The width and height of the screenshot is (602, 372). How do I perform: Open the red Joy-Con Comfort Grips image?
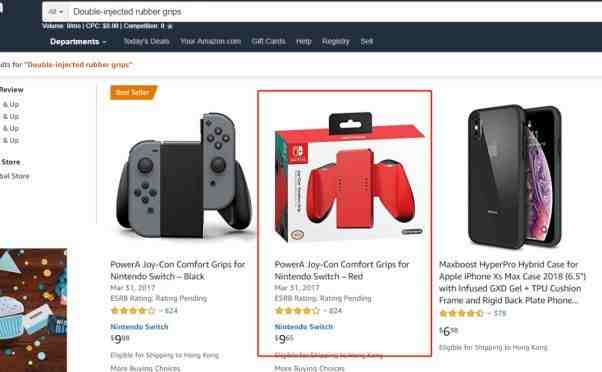[x=349, y=177]
